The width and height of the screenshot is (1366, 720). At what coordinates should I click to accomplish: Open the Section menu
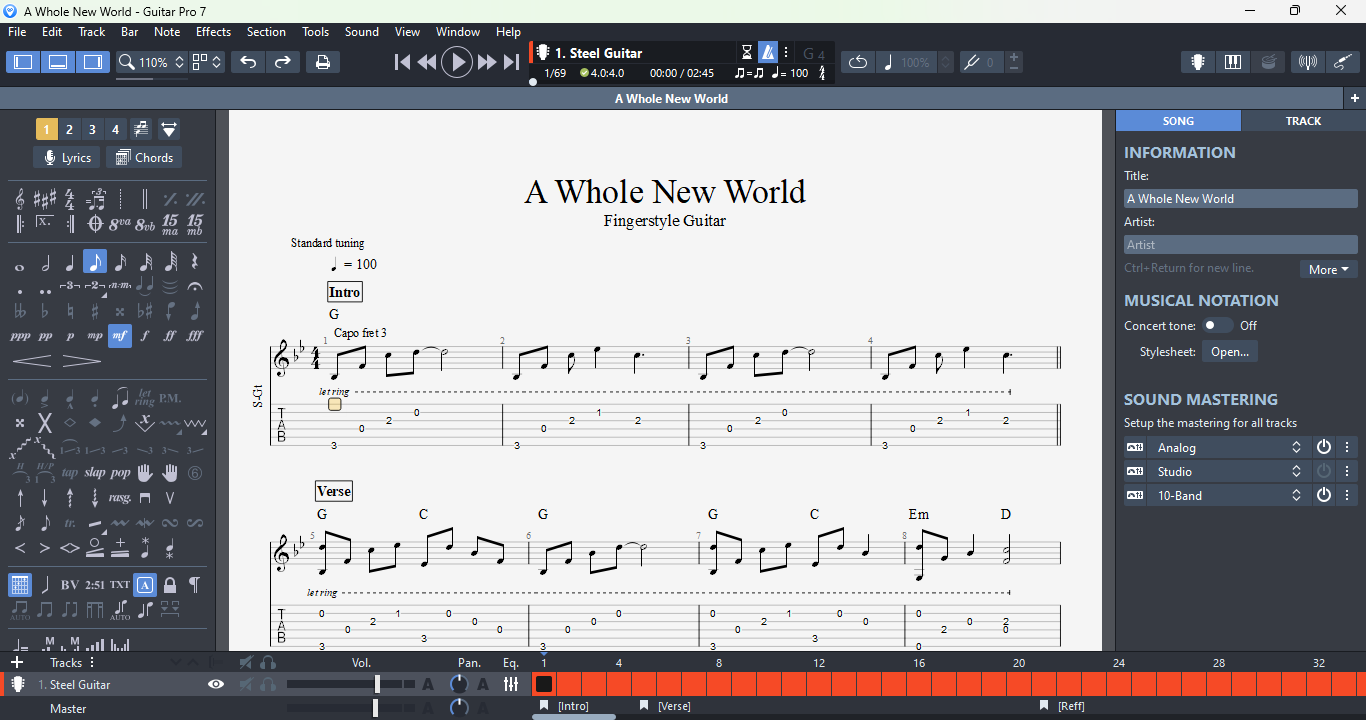point(266,32)
